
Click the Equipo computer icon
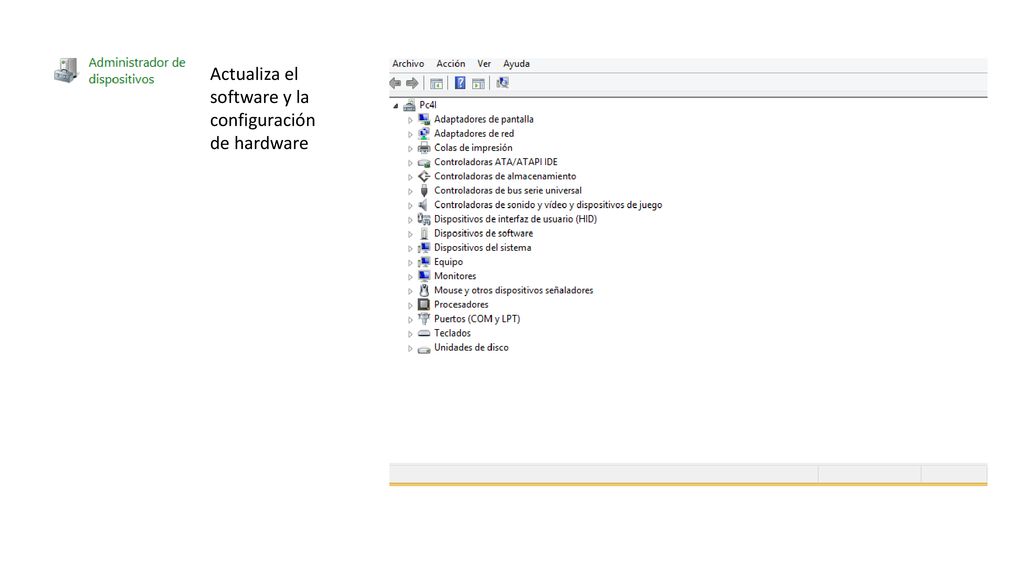(424, 262)
